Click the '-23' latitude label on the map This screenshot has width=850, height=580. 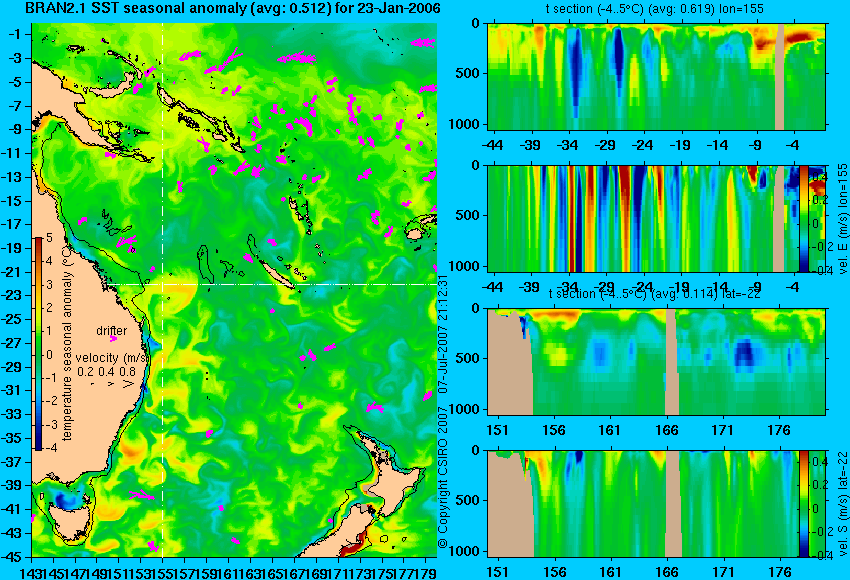11,295
